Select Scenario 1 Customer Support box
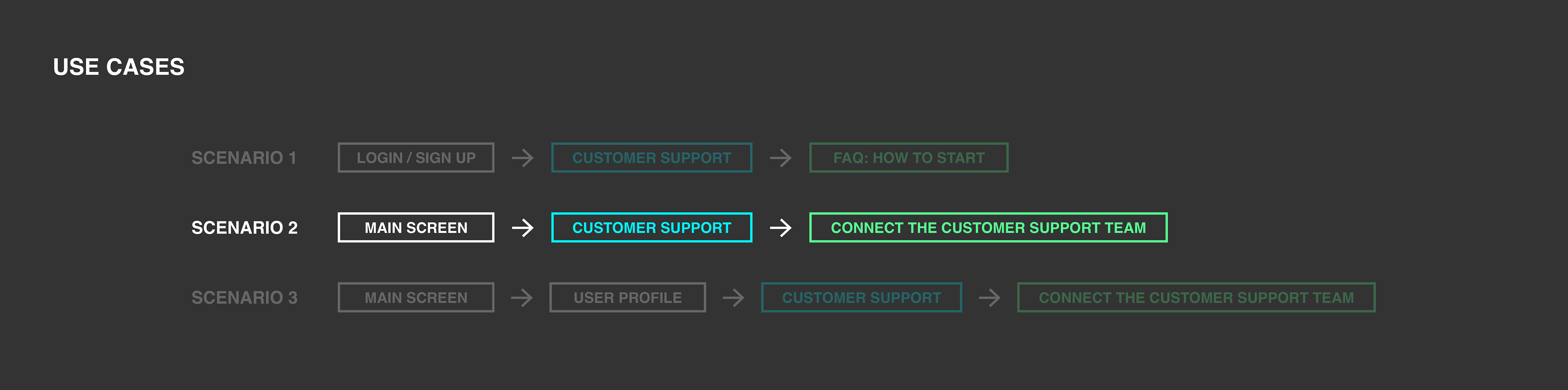Viewport: 1568px width, 390px height. [x=651, y=158]
